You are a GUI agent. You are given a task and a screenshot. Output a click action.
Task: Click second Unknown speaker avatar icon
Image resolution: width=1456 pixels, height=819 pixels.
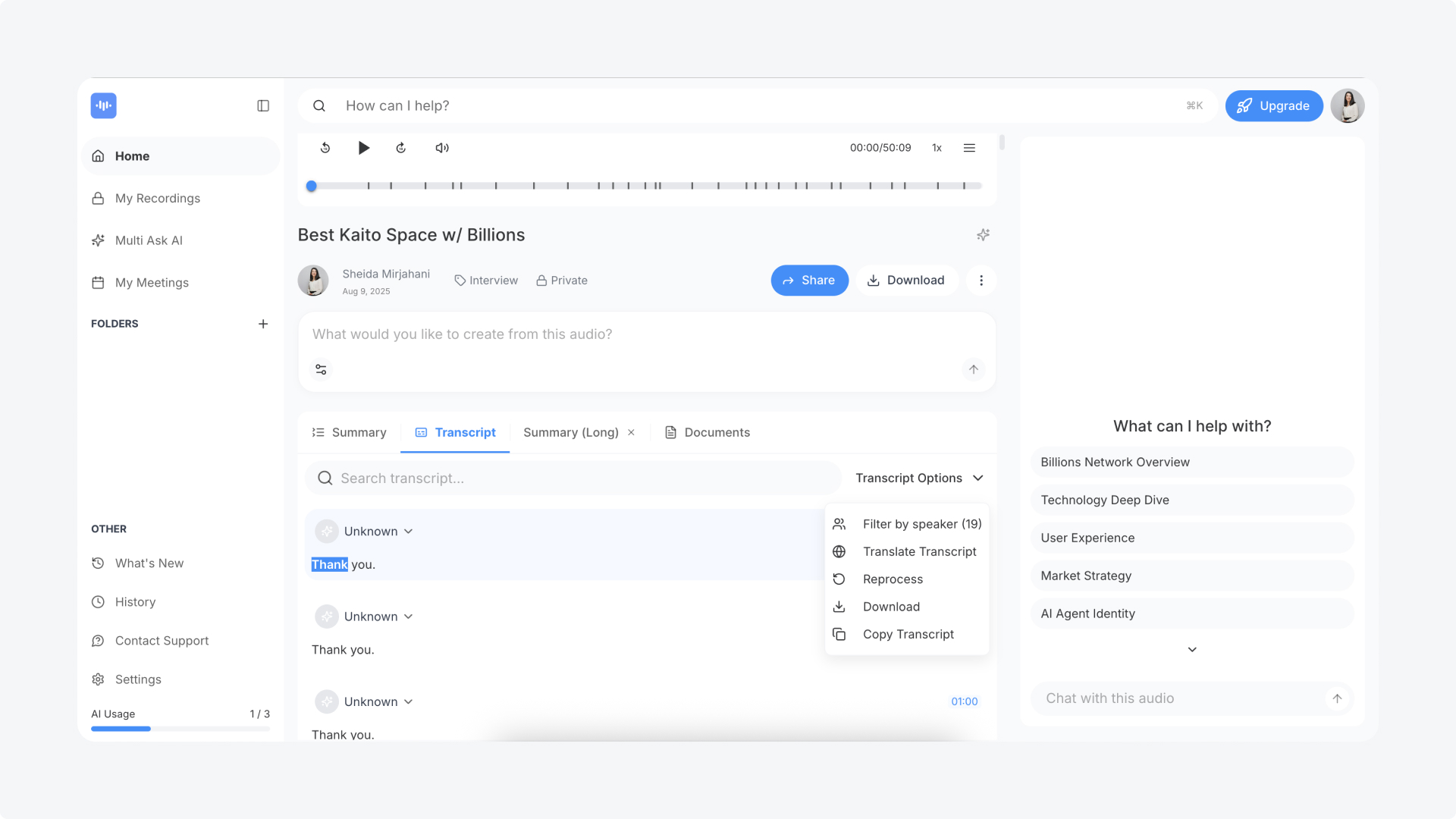[327, 617]
